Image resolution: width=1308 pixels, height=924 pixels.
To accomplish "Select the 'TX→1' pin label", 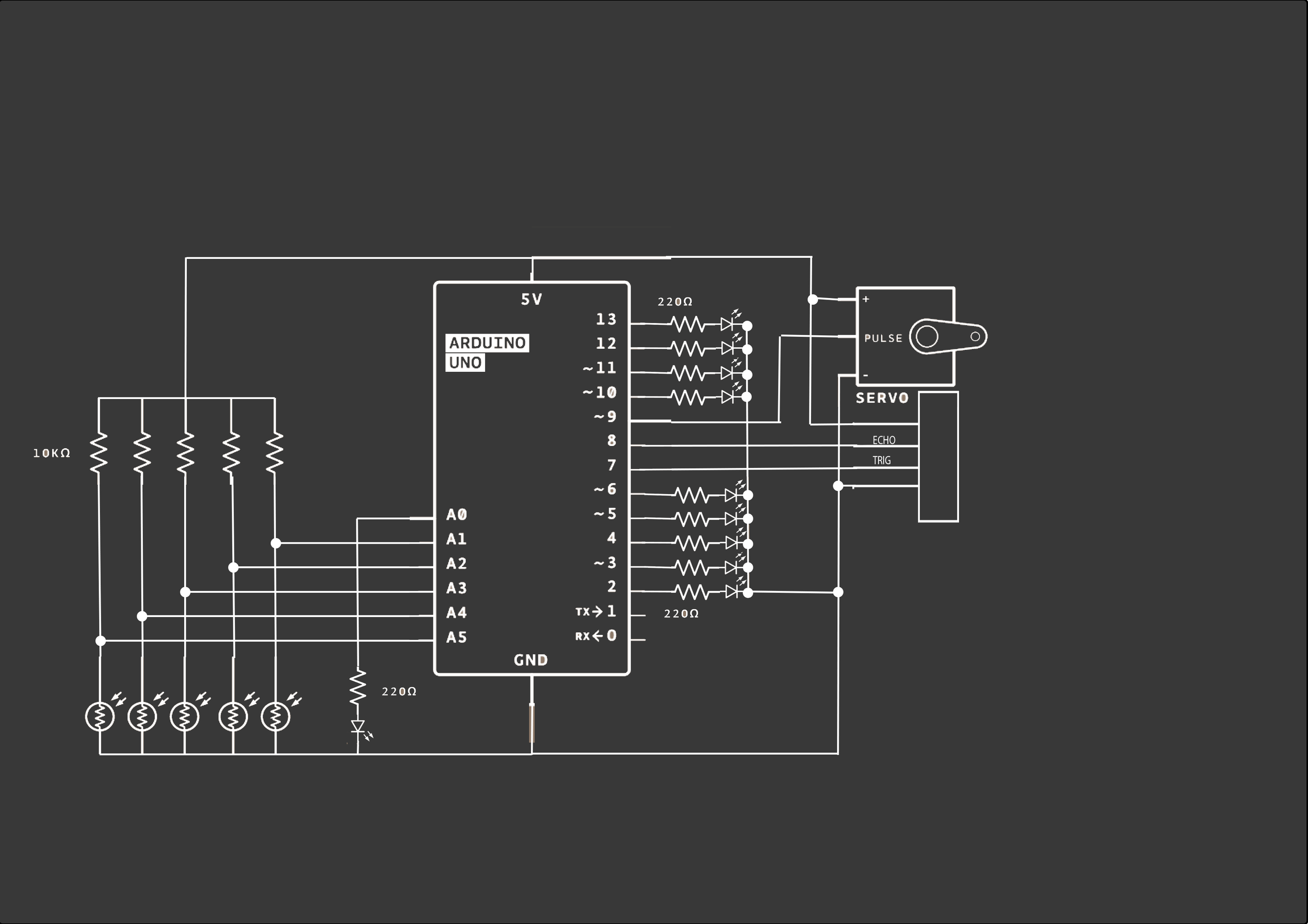I will pyautogui.click(x=596, y=611).
